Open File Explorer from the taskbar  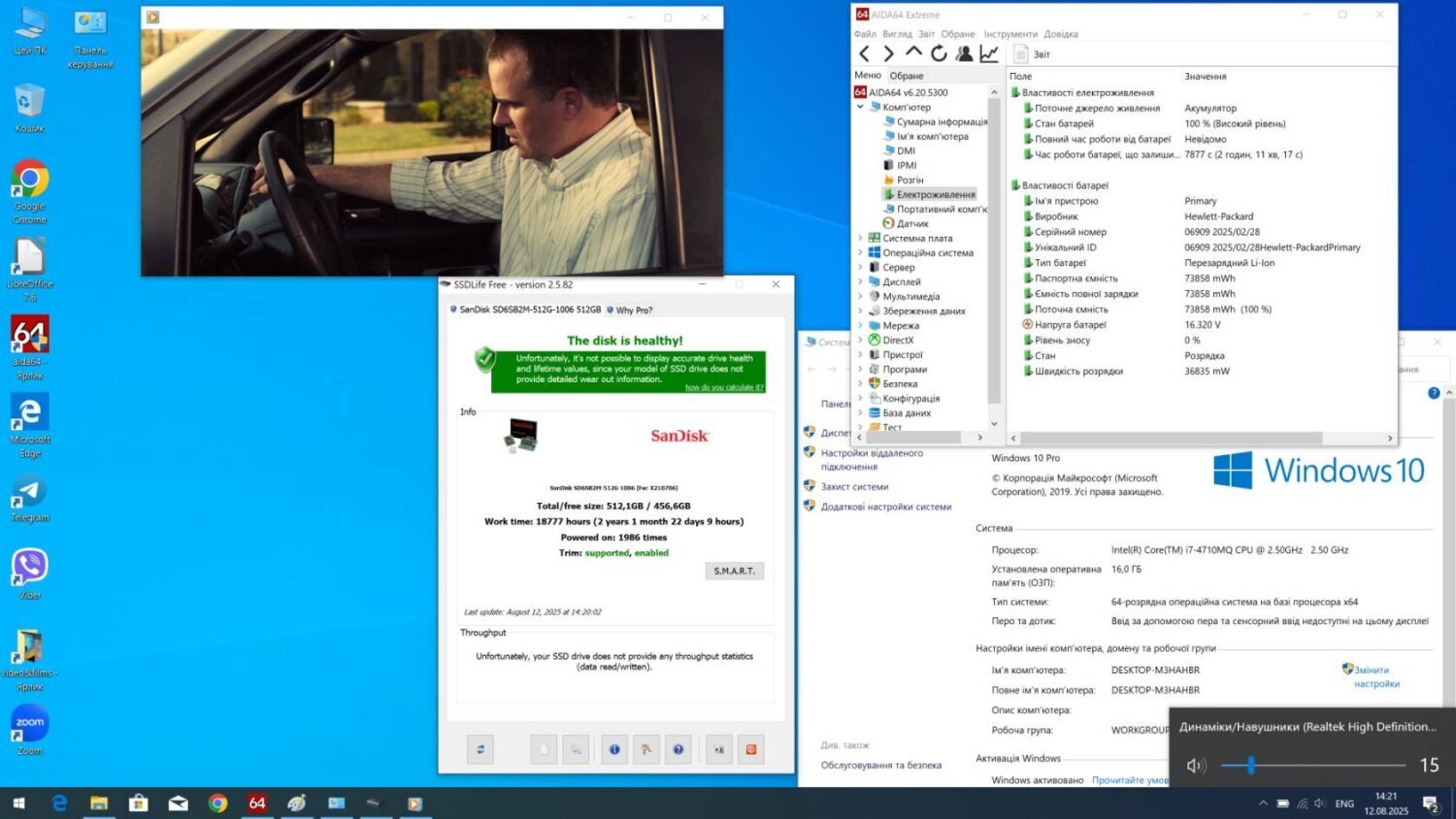coord(99,803)
